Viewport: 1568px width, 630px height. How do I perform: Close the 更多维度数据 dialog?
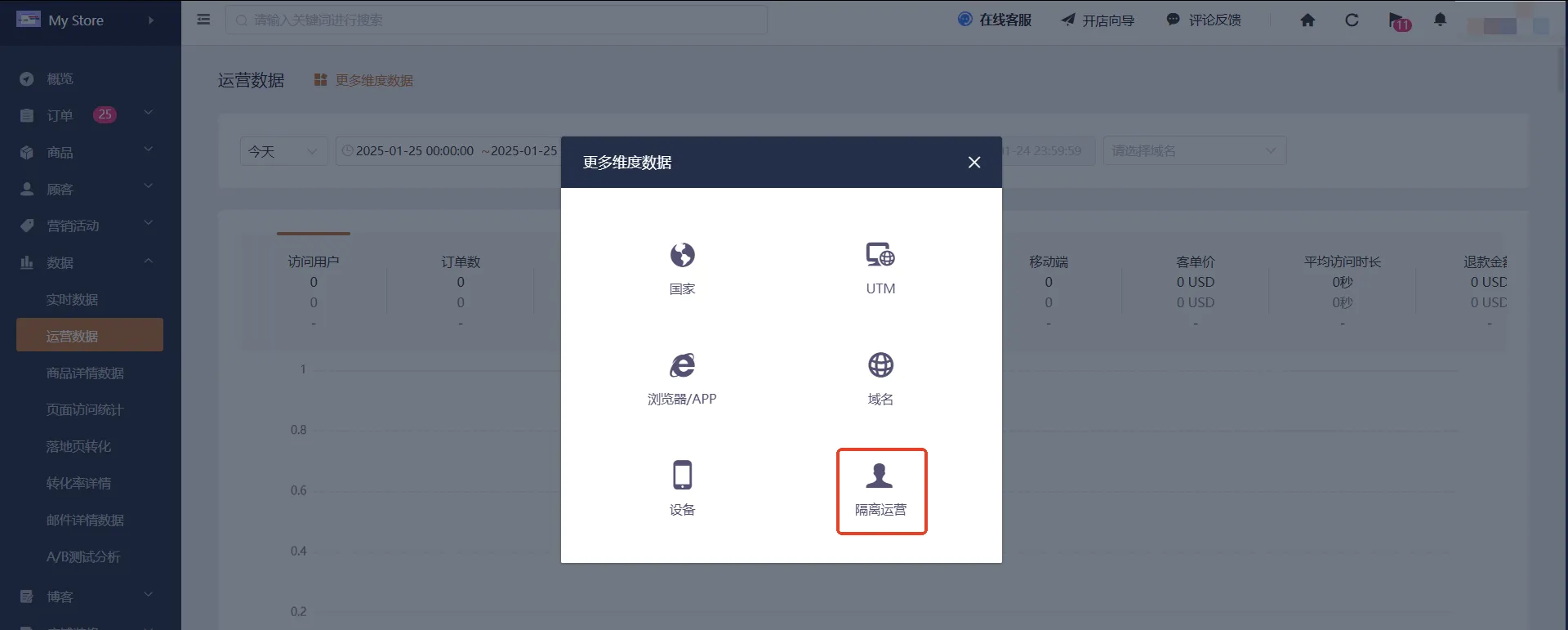point(974,163)
